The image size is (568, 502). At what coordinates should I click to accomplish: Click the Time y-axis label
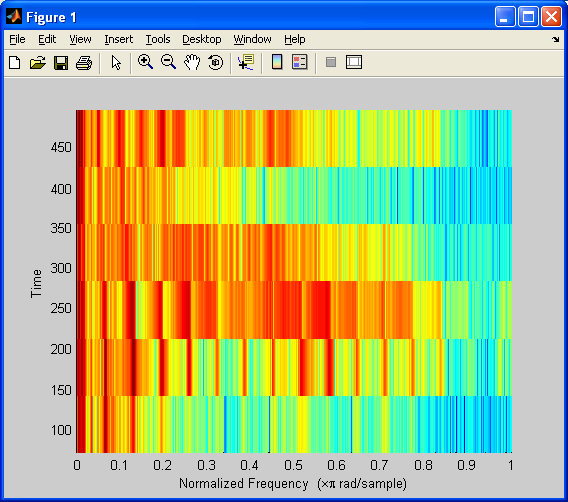click(36, 284)
